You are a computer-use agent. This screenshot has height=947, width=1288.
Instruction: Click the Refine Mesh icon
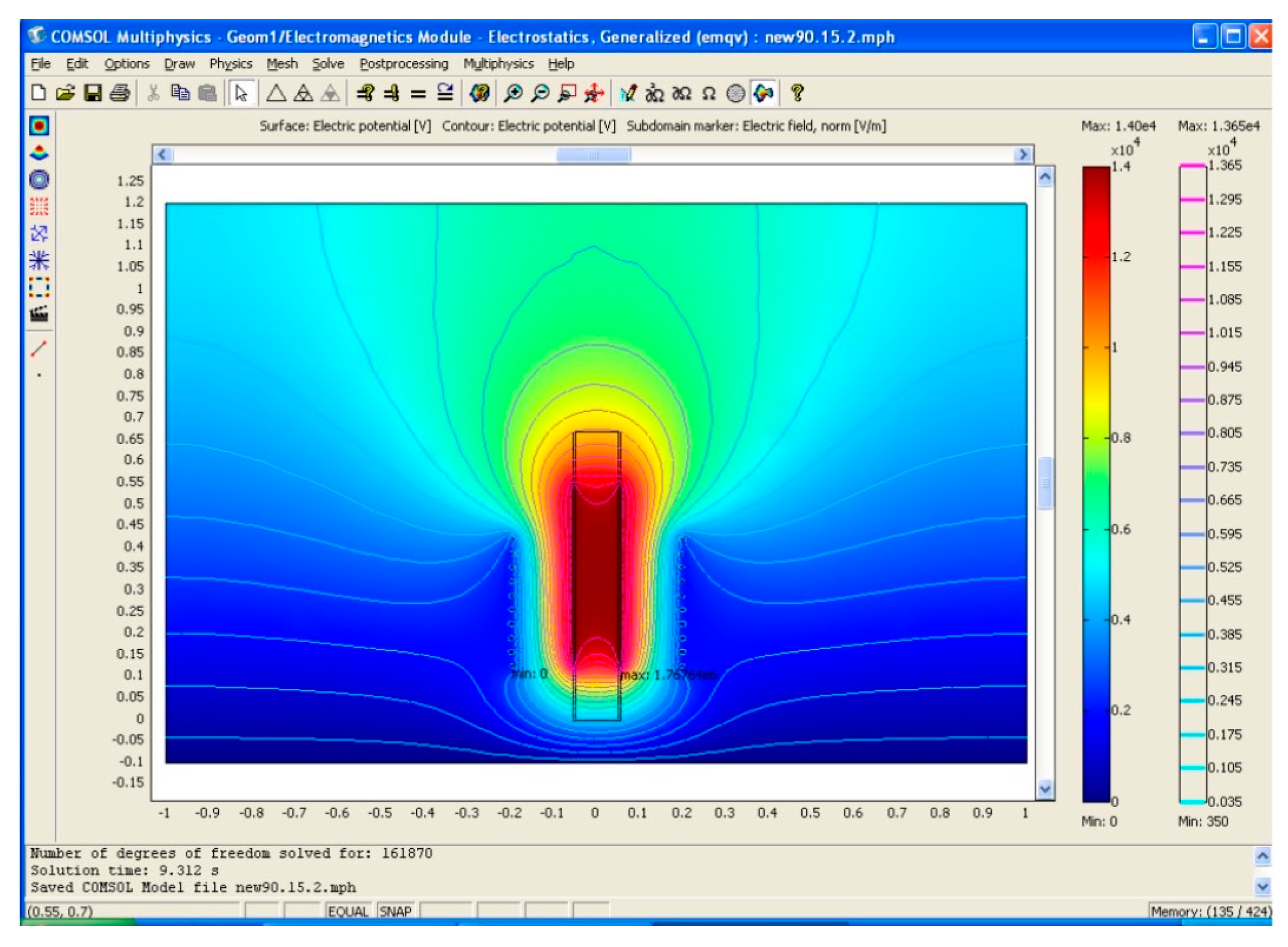[303, 93]
